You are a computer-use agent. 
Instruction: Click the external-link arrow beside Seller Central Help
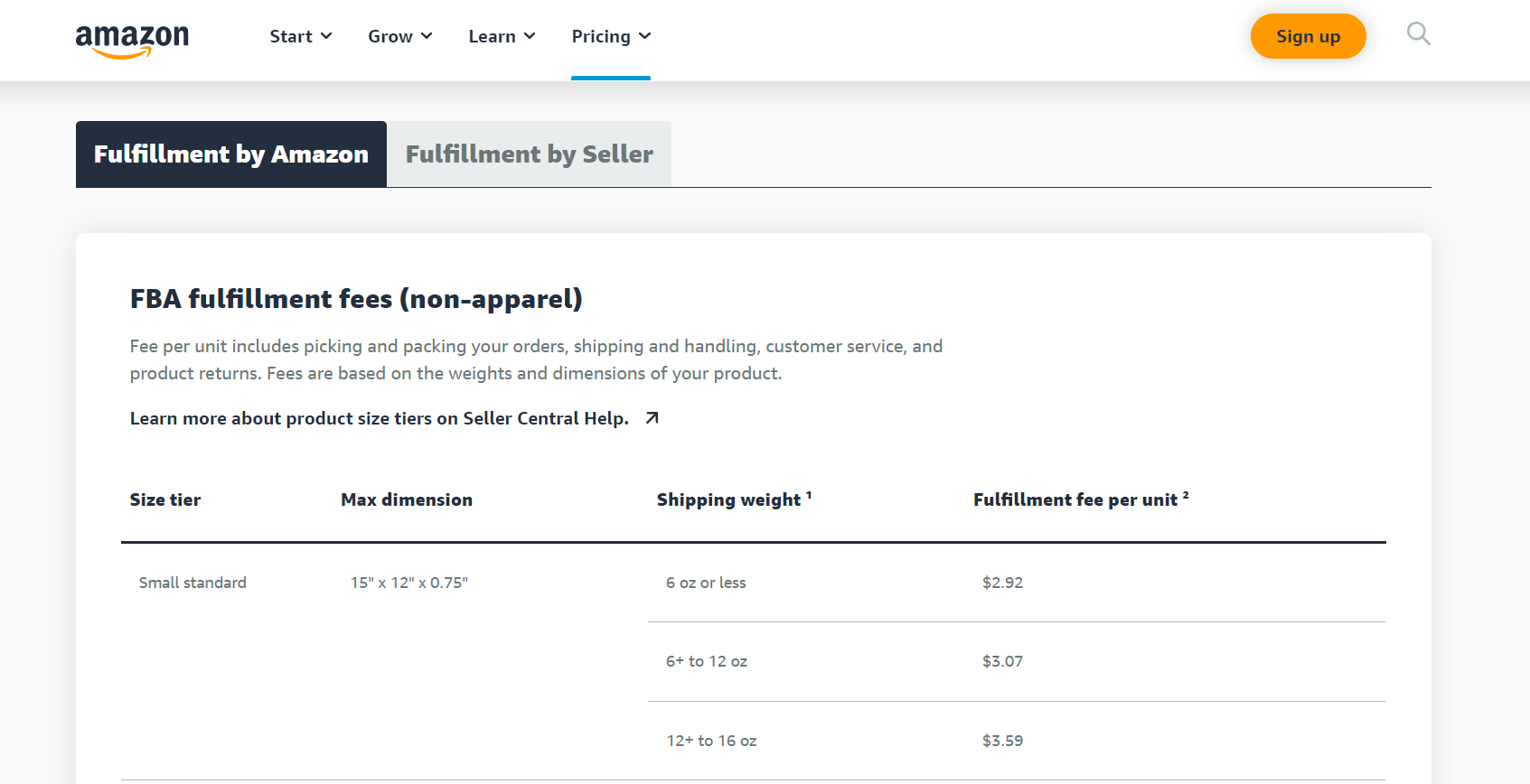(652, 418)
